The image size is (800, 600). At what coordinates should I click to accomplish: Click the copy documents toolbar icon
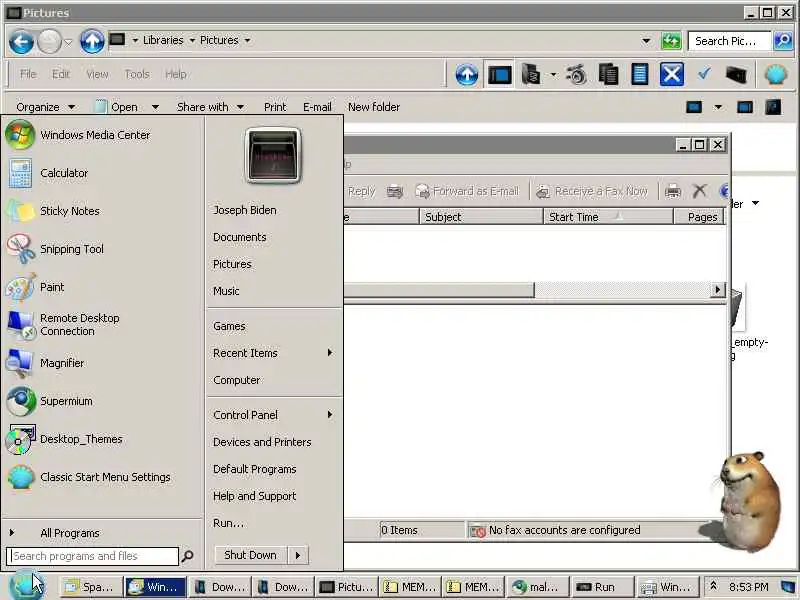click(608, 75)
